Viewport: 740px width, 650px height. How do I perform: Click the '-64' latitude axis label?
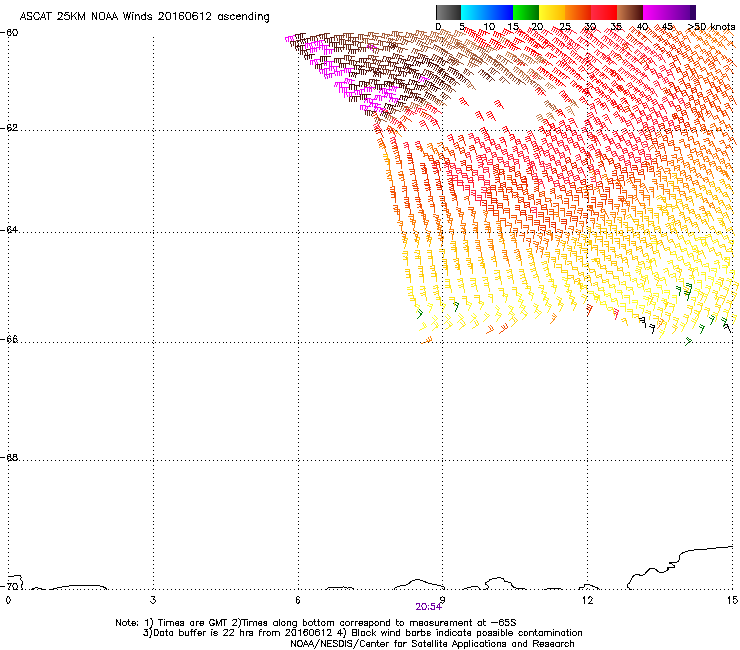[10, 230]
